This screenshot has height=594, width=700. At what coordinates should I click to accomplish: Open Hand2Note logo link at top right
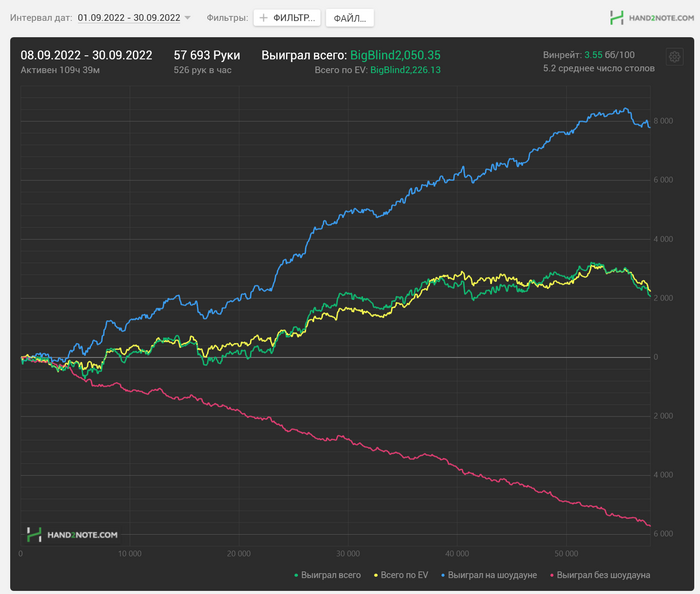click(x=652, y=18)
